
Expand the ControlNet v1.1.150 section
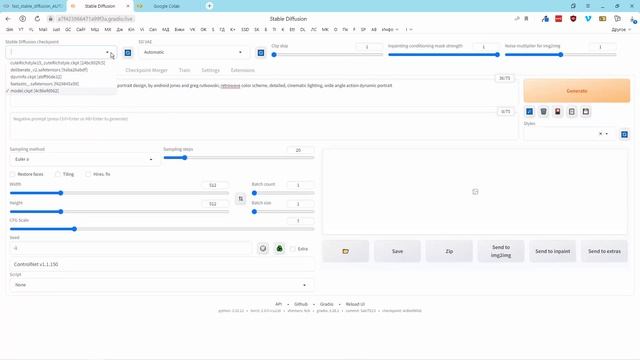point(162,264)
